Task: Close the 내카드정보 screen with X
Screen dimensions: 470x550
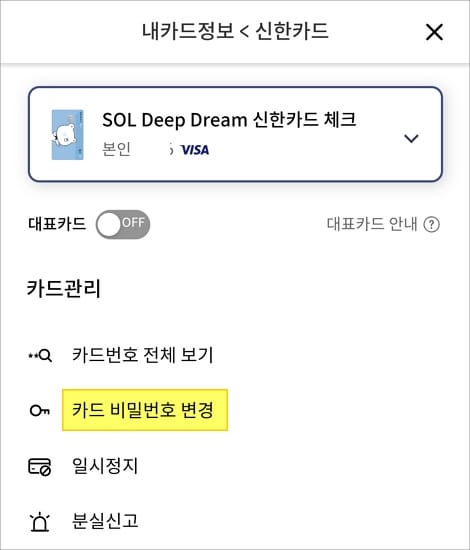Action: (434, 32)
